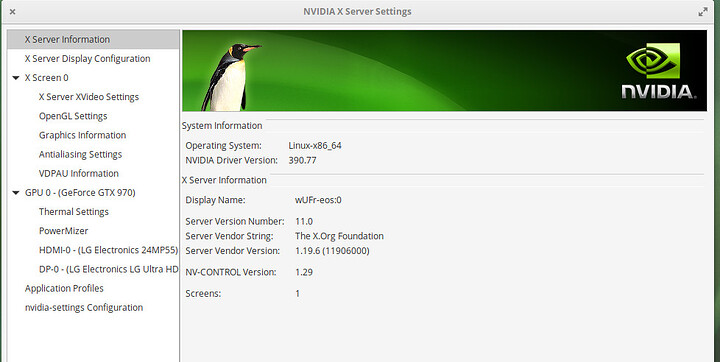Open Application Profiles page

64,288
